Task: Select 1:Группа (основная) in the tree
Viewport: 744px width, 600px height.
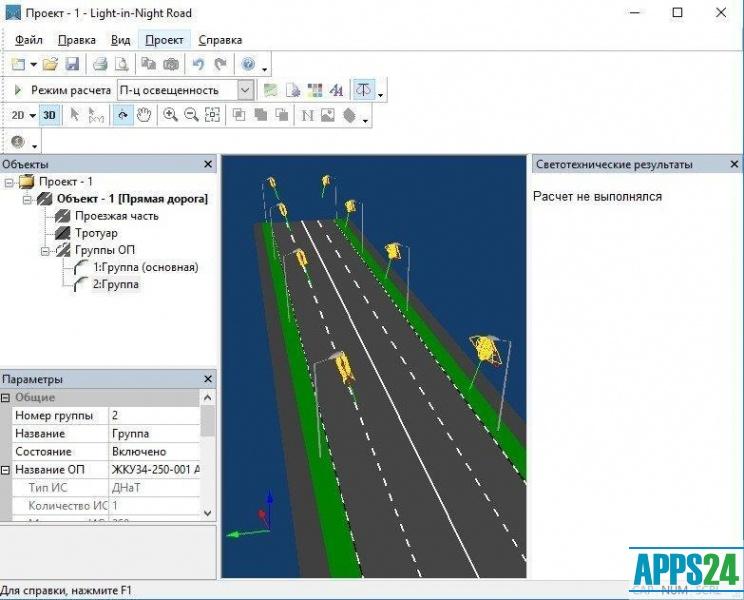Action: coord(145,268)
